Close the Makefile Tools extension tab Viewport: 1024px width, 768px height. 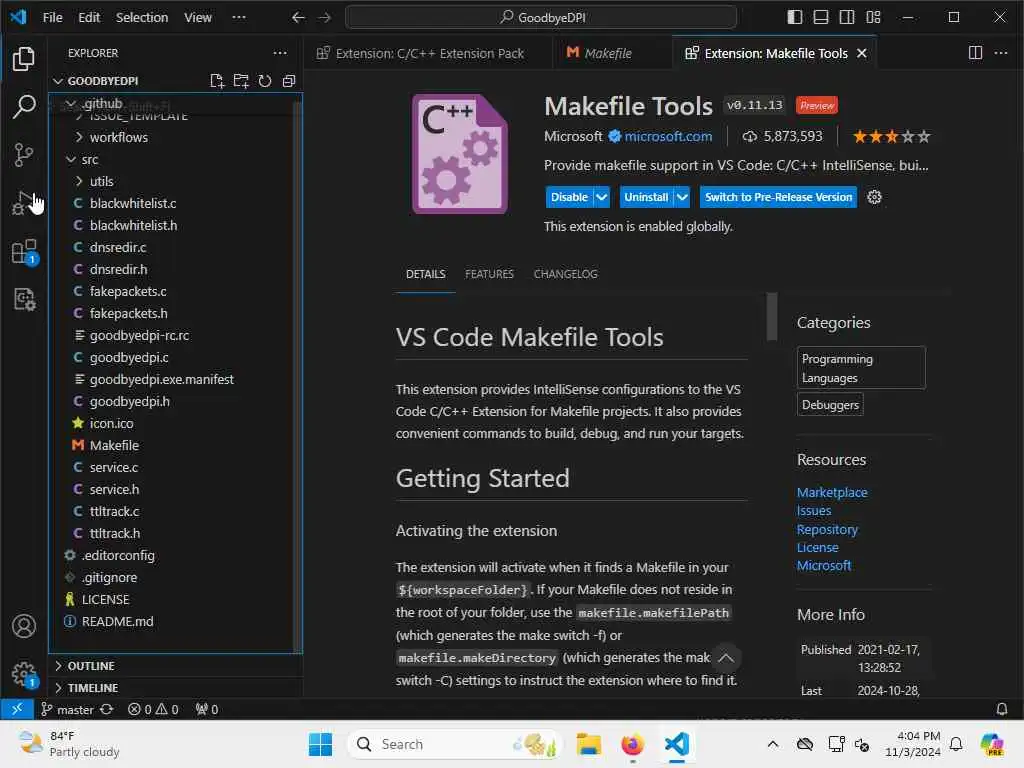point(862,54)
